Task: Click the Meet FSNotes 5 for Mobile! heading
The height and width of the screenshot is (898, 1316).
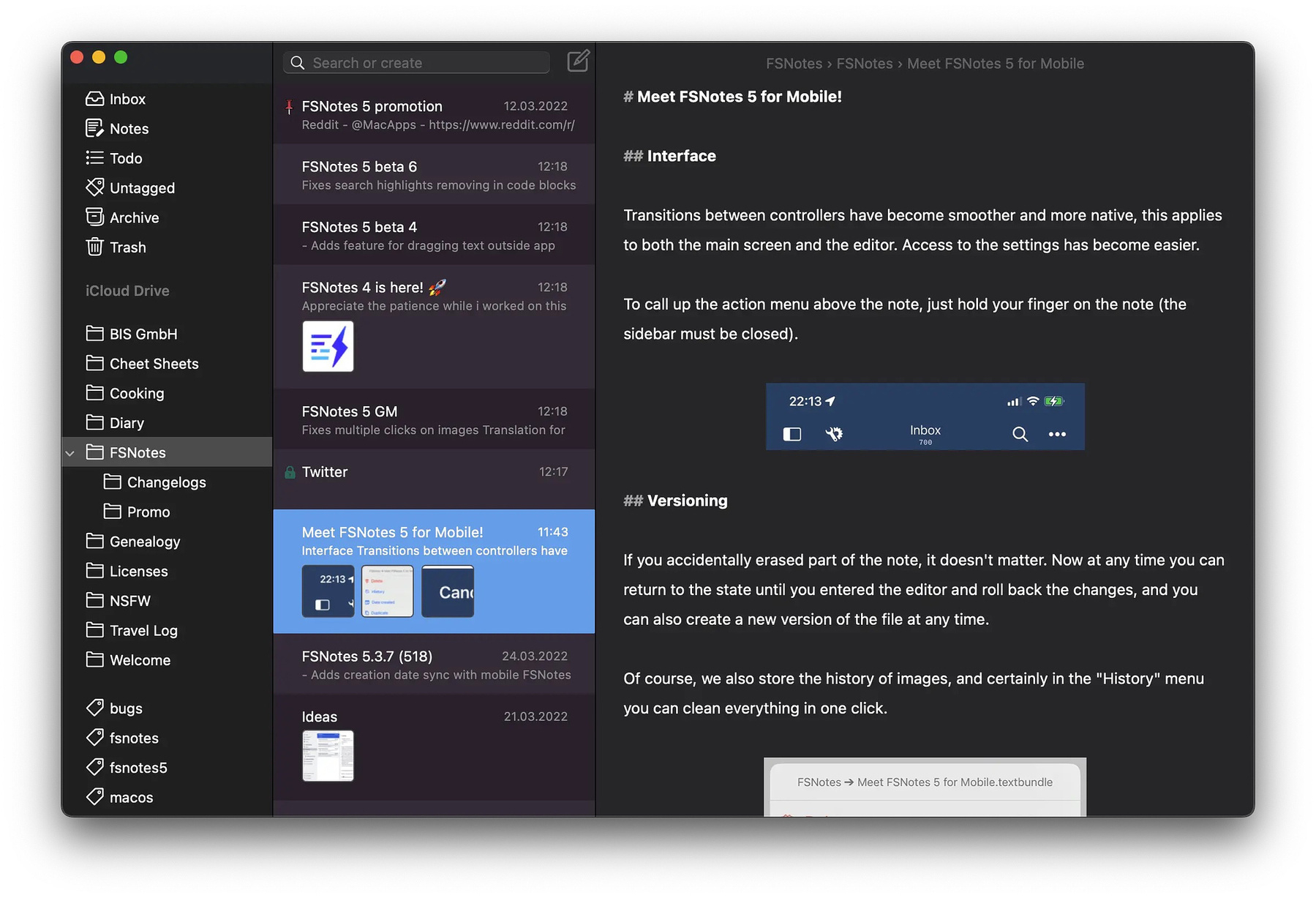Action: (732, 97)
